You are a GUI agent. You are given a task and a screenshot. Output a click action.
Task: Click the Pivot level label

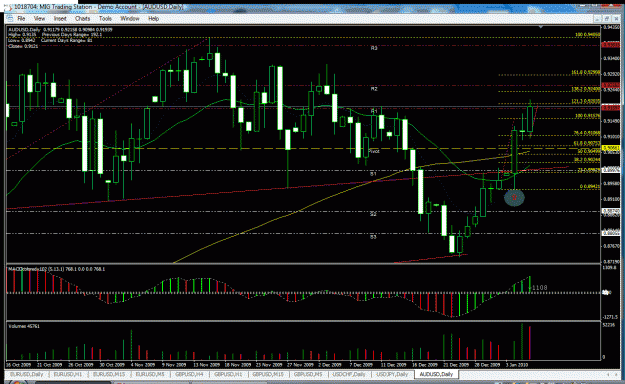click(x=374, y=151)
